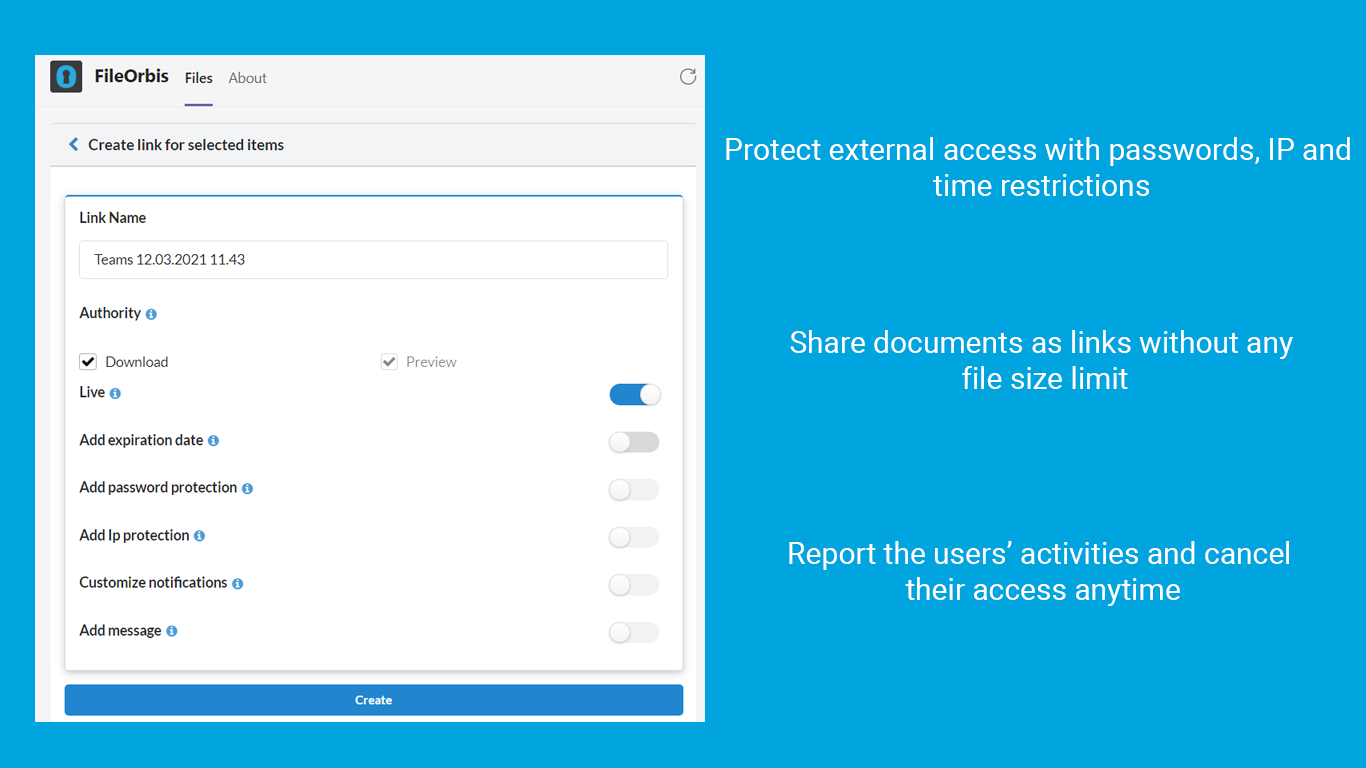
Task: Click the info icon beside Live
Action: [115, 394]
